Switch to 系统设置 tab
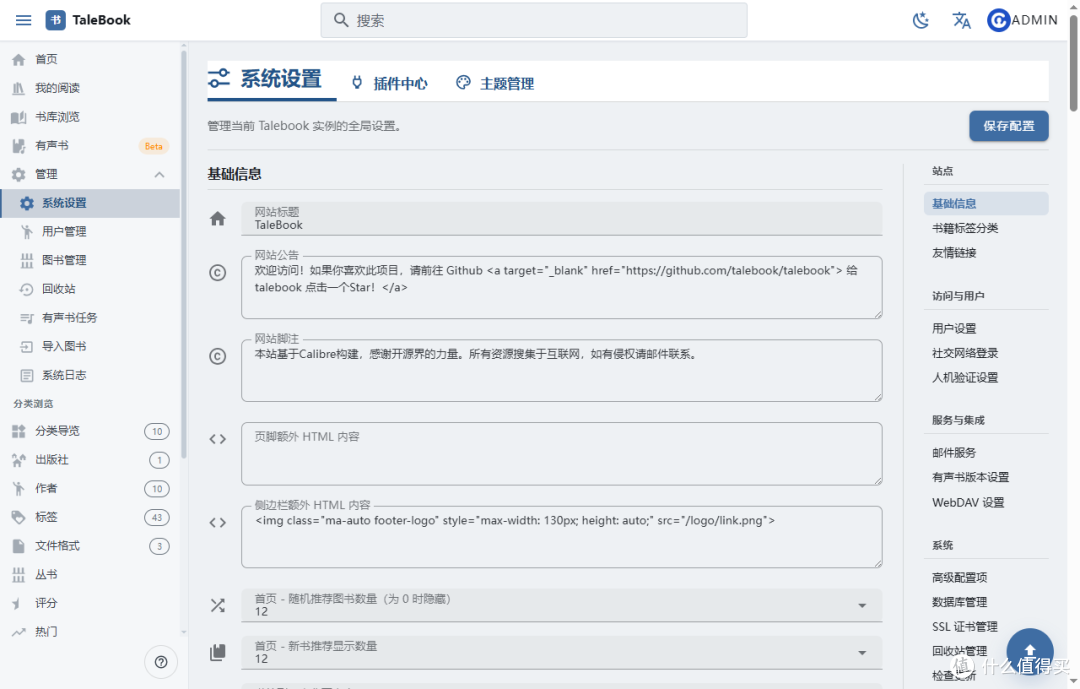 (x=271, y=80)
